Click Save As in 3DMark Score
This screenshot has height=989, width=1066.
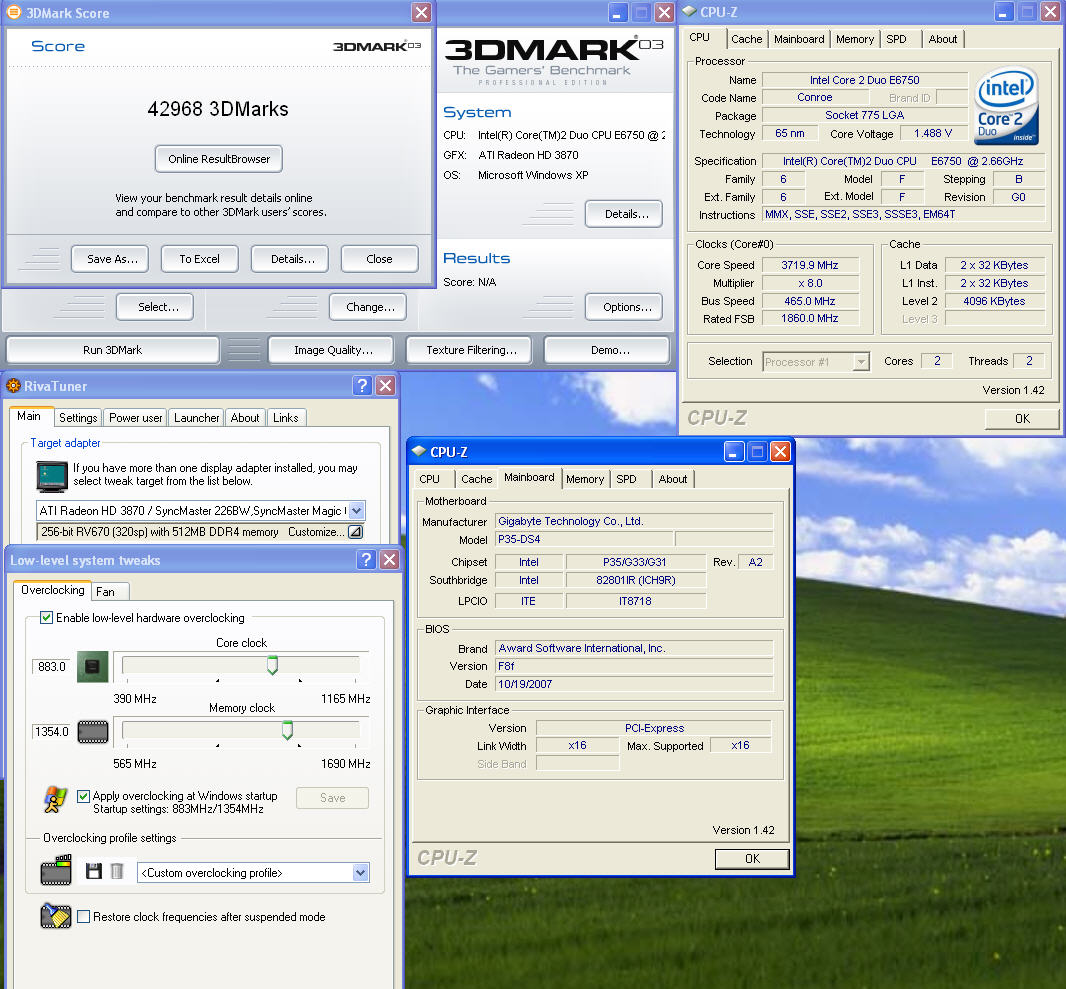[112, 259]
